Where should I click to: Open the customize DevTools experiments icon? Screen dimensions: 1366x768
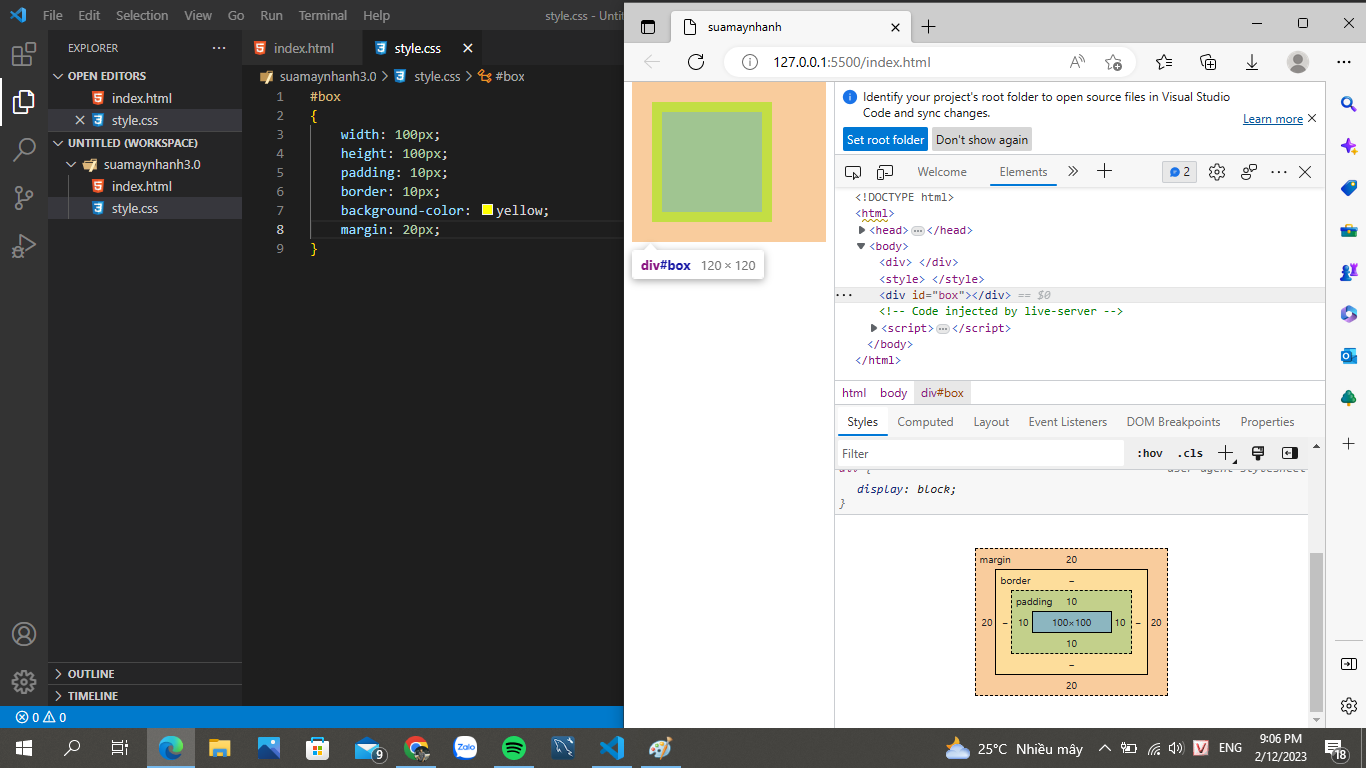point(1249,172)
